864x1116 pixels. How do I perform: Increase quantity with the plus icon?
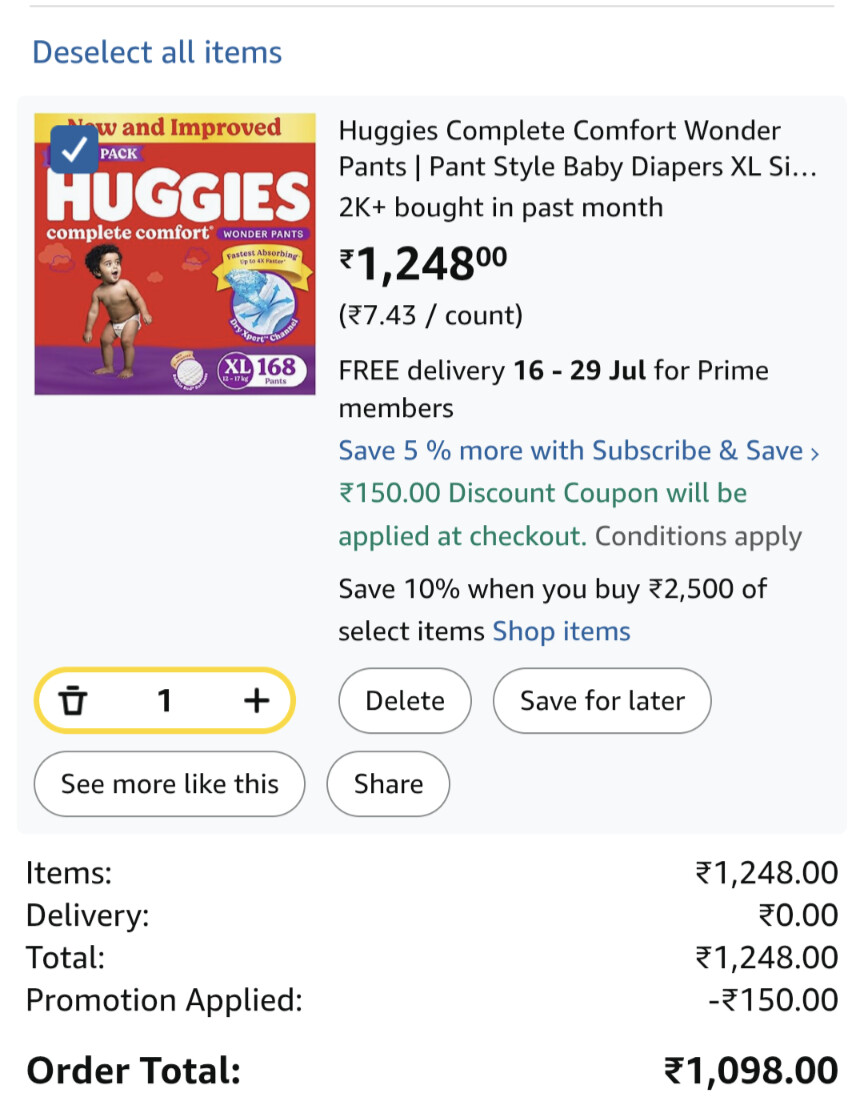(256, 700)
